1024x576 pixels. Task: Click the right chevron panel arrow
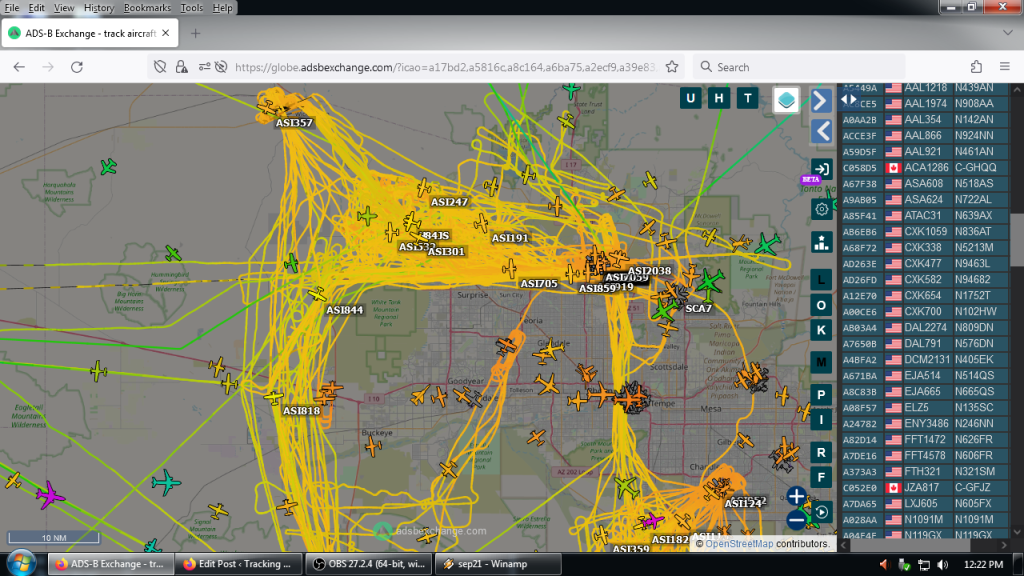(x=822, y=101)
